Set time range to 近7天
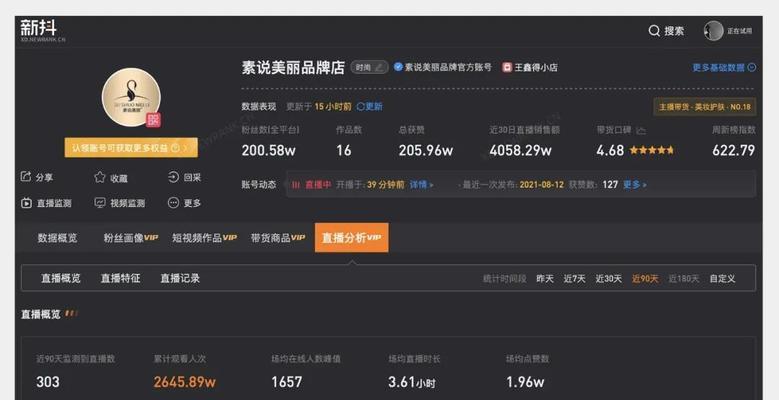Viewport: 779px width, 400px height. click(x=574, y=279)
